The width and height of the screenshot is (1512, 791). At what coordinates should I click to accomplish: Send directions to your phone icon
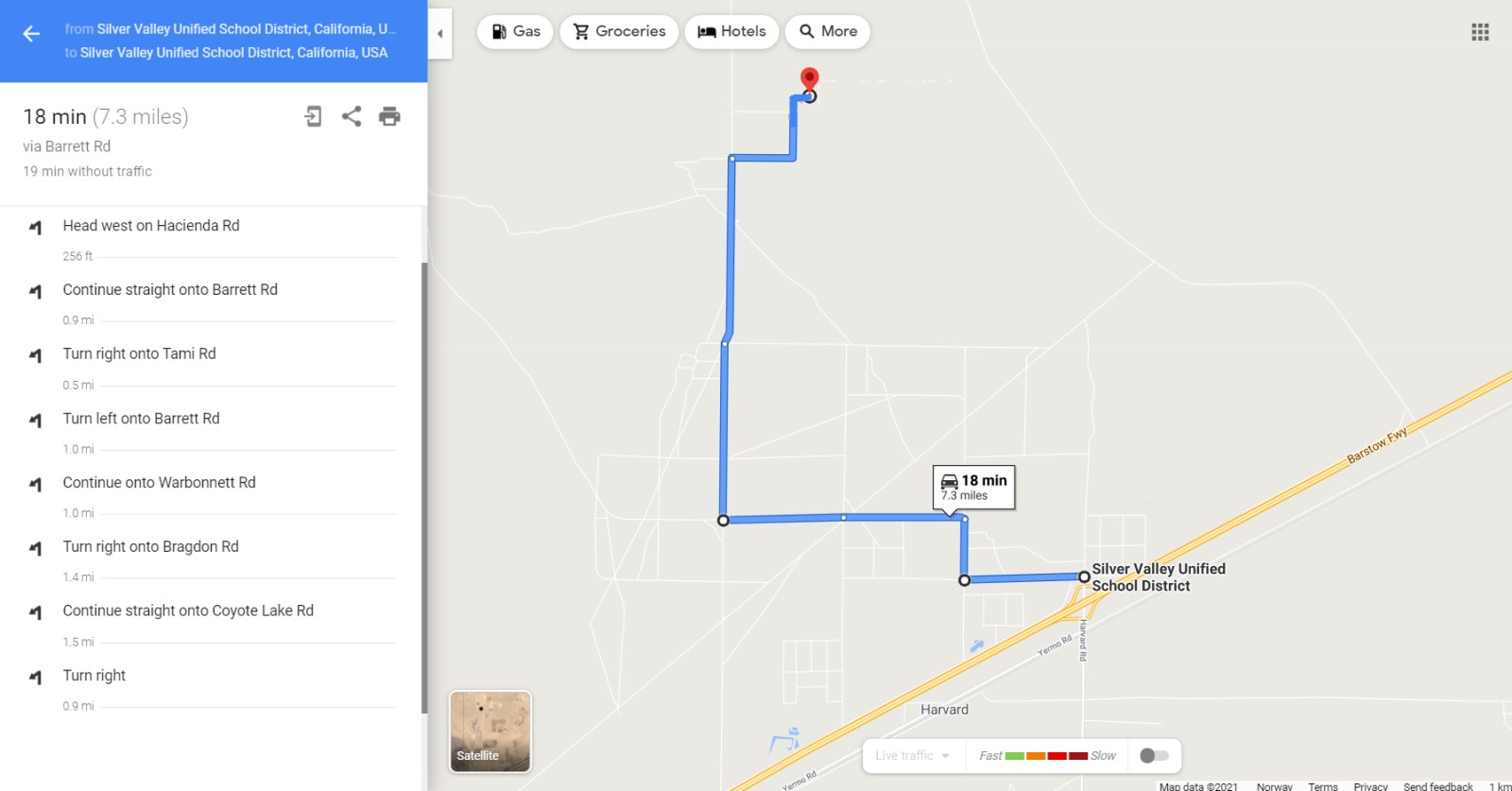tap(313, 116)
